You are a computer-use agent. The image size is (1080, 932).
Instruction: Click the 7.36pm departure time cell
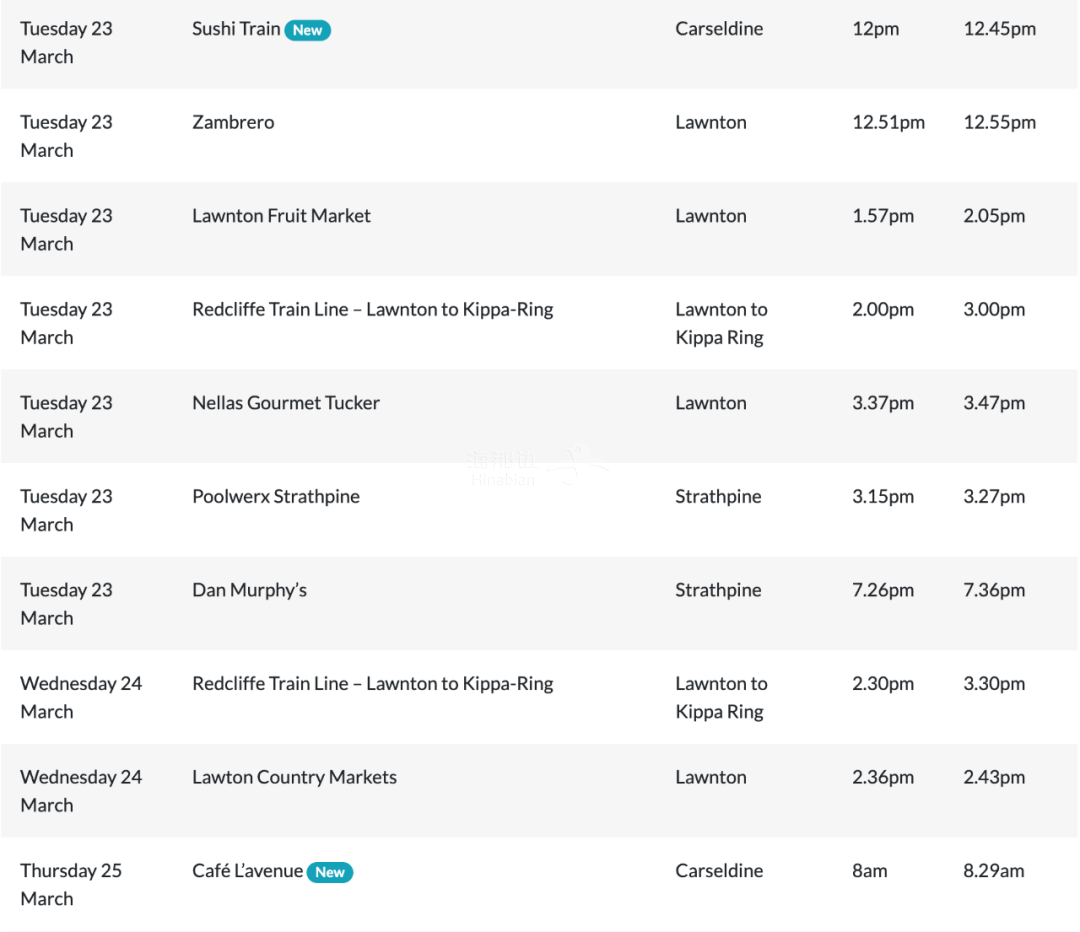[x=994, y=590]
